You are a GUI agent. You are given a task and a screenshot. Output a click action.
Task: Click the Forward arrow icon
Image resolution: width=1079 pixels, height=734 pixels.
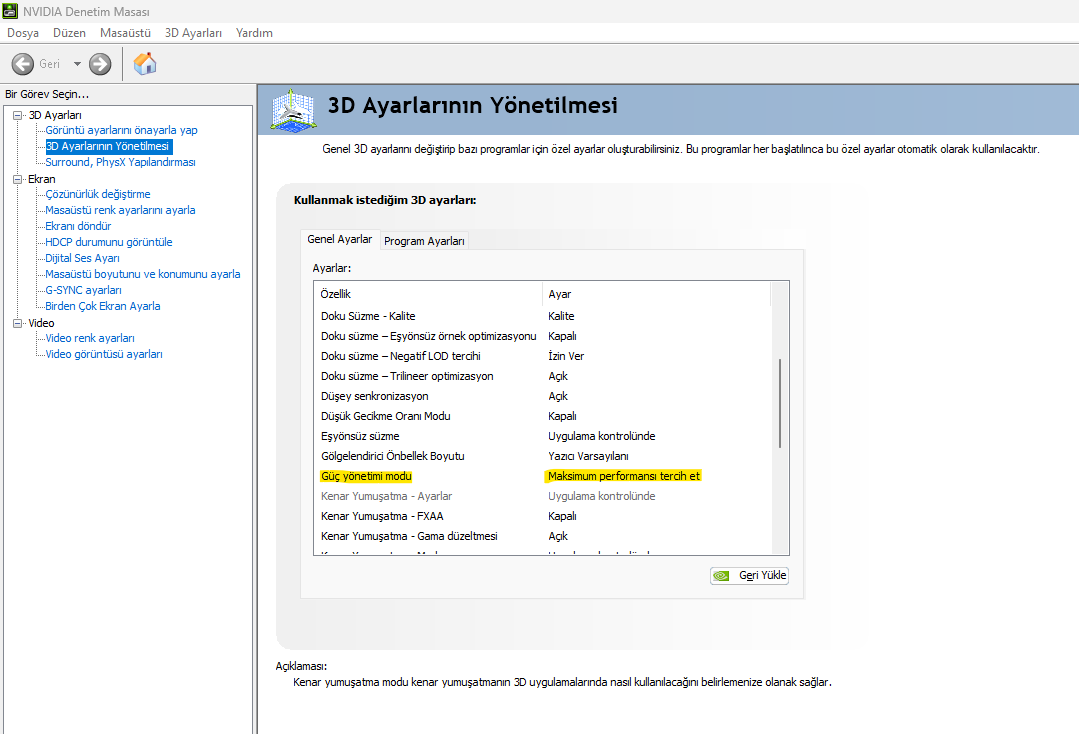tap(100, 64)
